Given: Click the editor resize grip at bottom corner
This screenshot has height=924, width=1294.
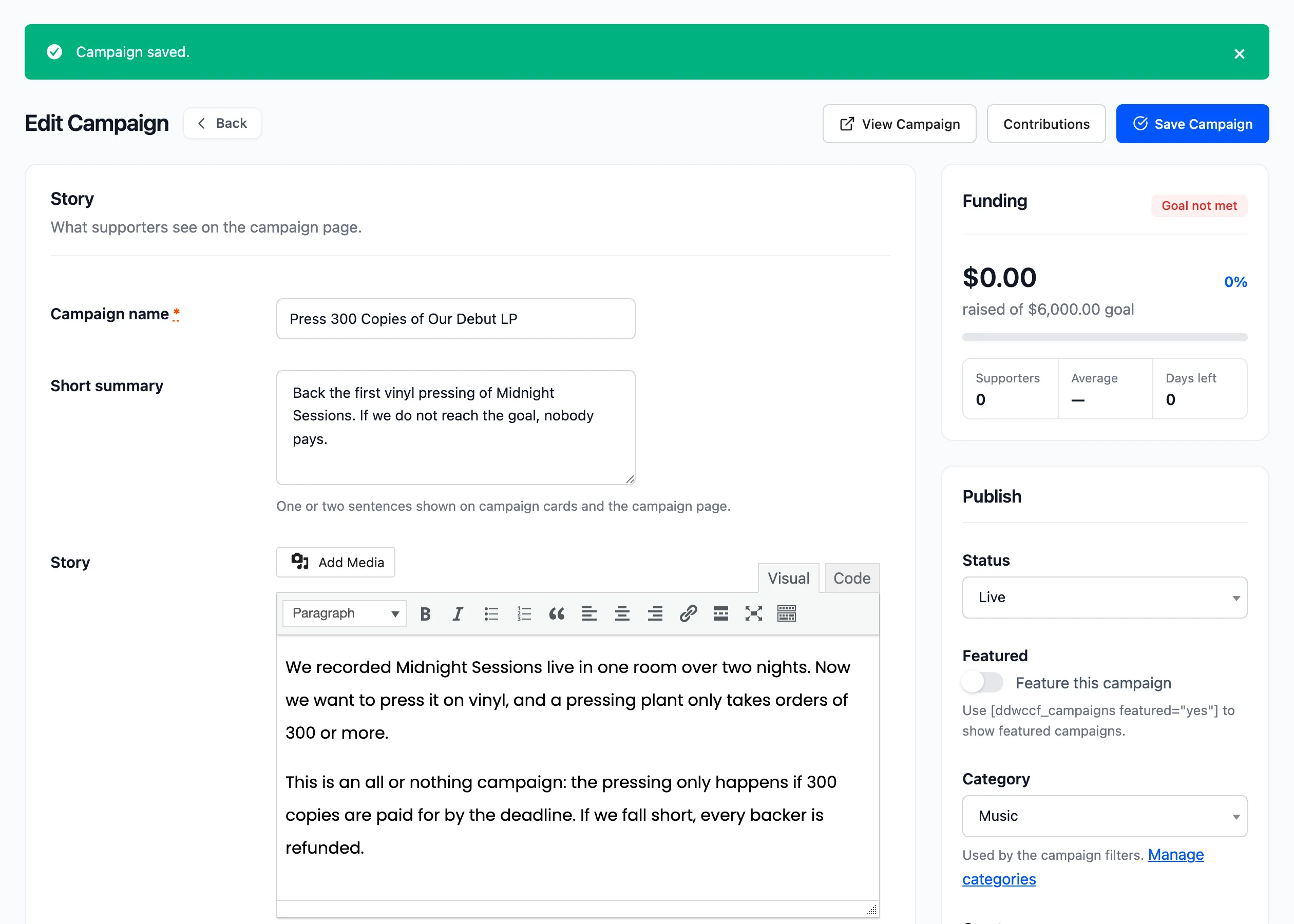Looking at the screenshot, I should pos(872,909).
